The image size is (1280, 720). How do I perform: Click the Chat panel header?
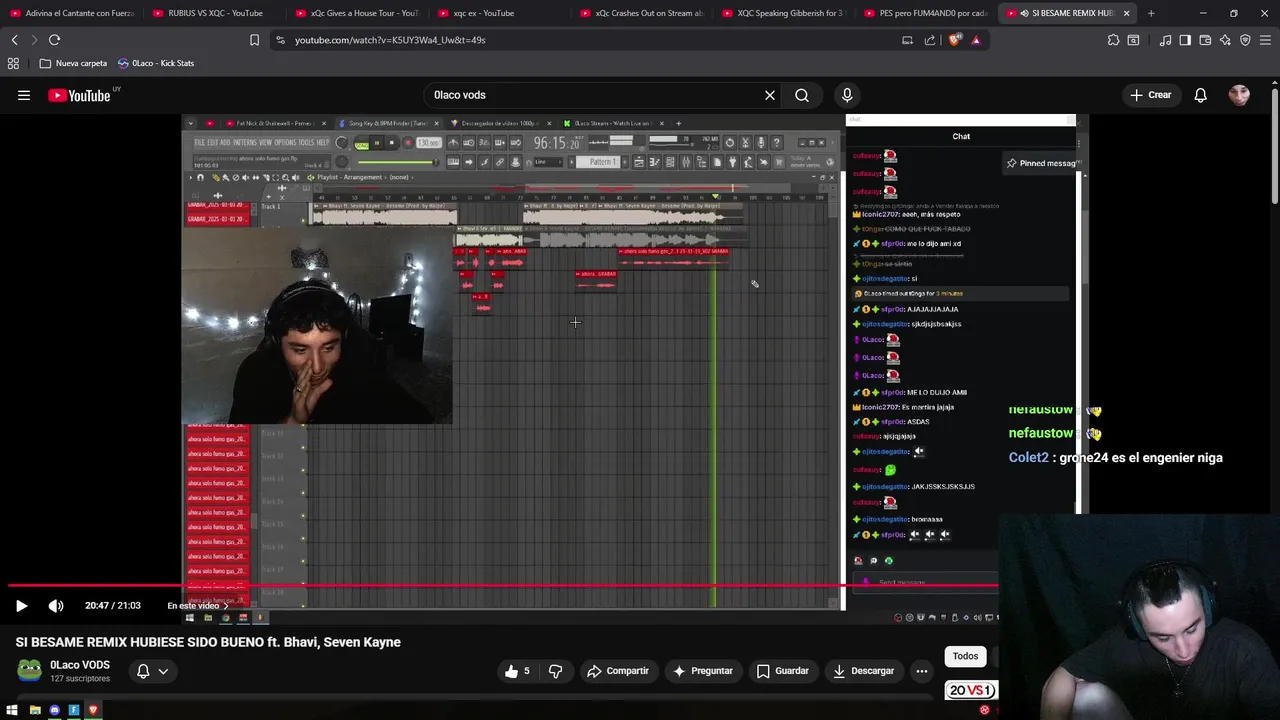click(x=961, y=136)
